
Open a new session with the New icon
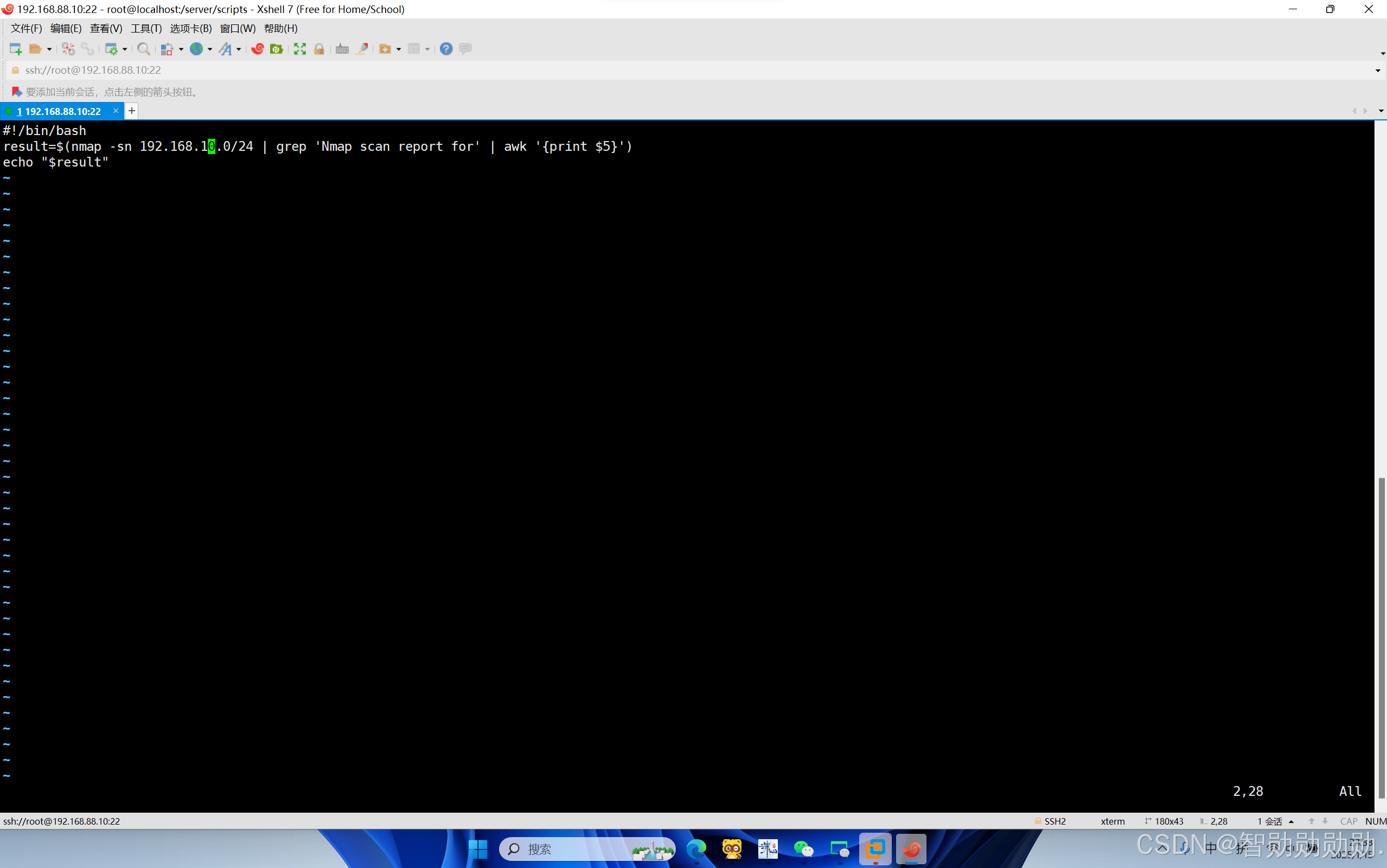tap(14, 49)
